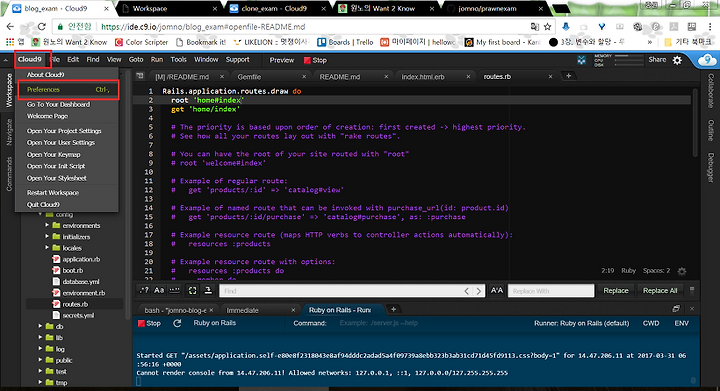Viewport: 720px width, 391px height.
Task: Choose Quit Cloud9
Action: 43,205
